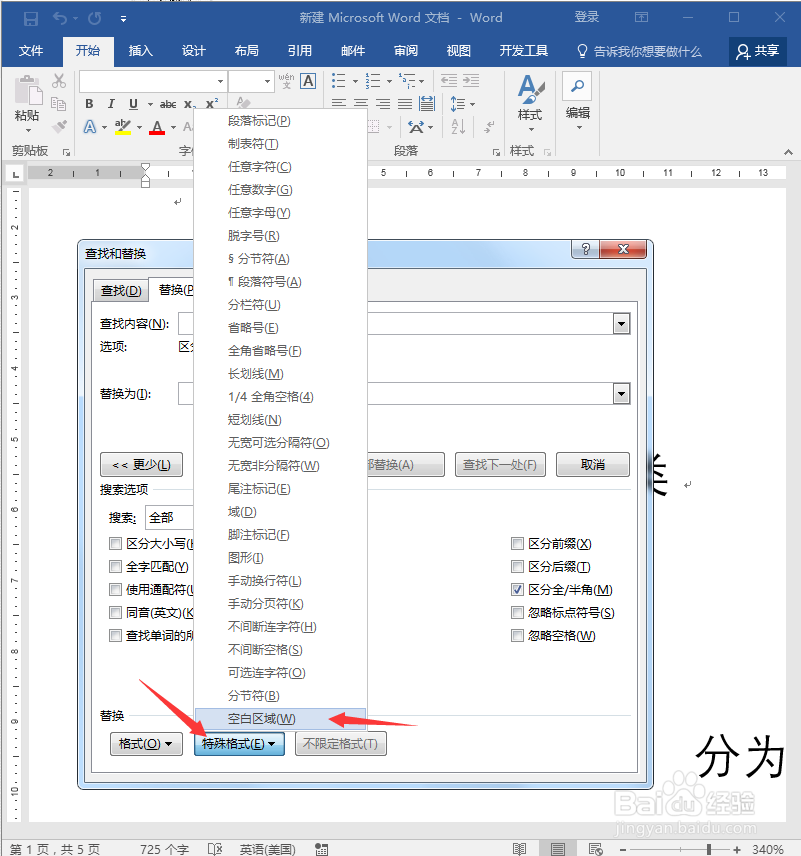801x856 pixels.
Task: Select the superscript formatting icon
Action: [x=210, y=103]
